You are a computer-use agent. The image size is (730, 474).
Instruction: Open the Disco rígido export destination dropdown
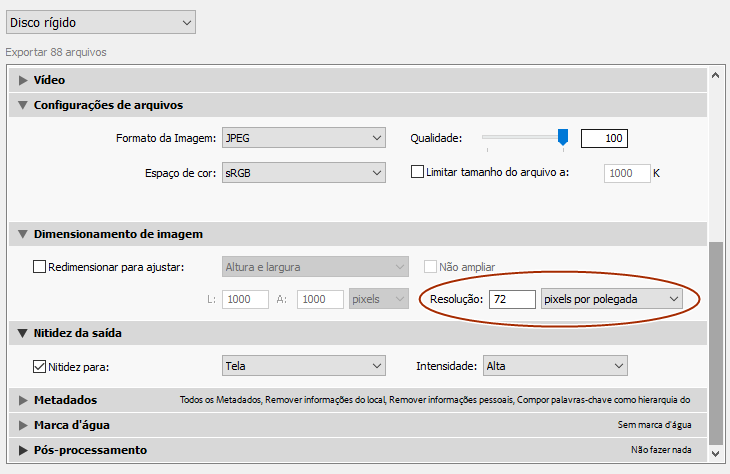point(100,22)
